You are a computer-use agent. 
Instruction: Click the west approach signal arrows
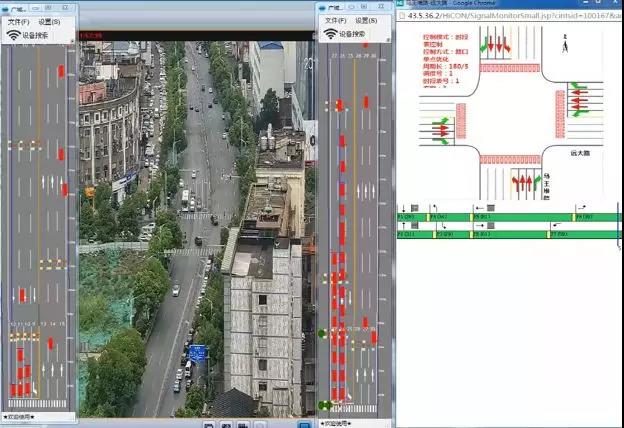click(x=439, y=128)
